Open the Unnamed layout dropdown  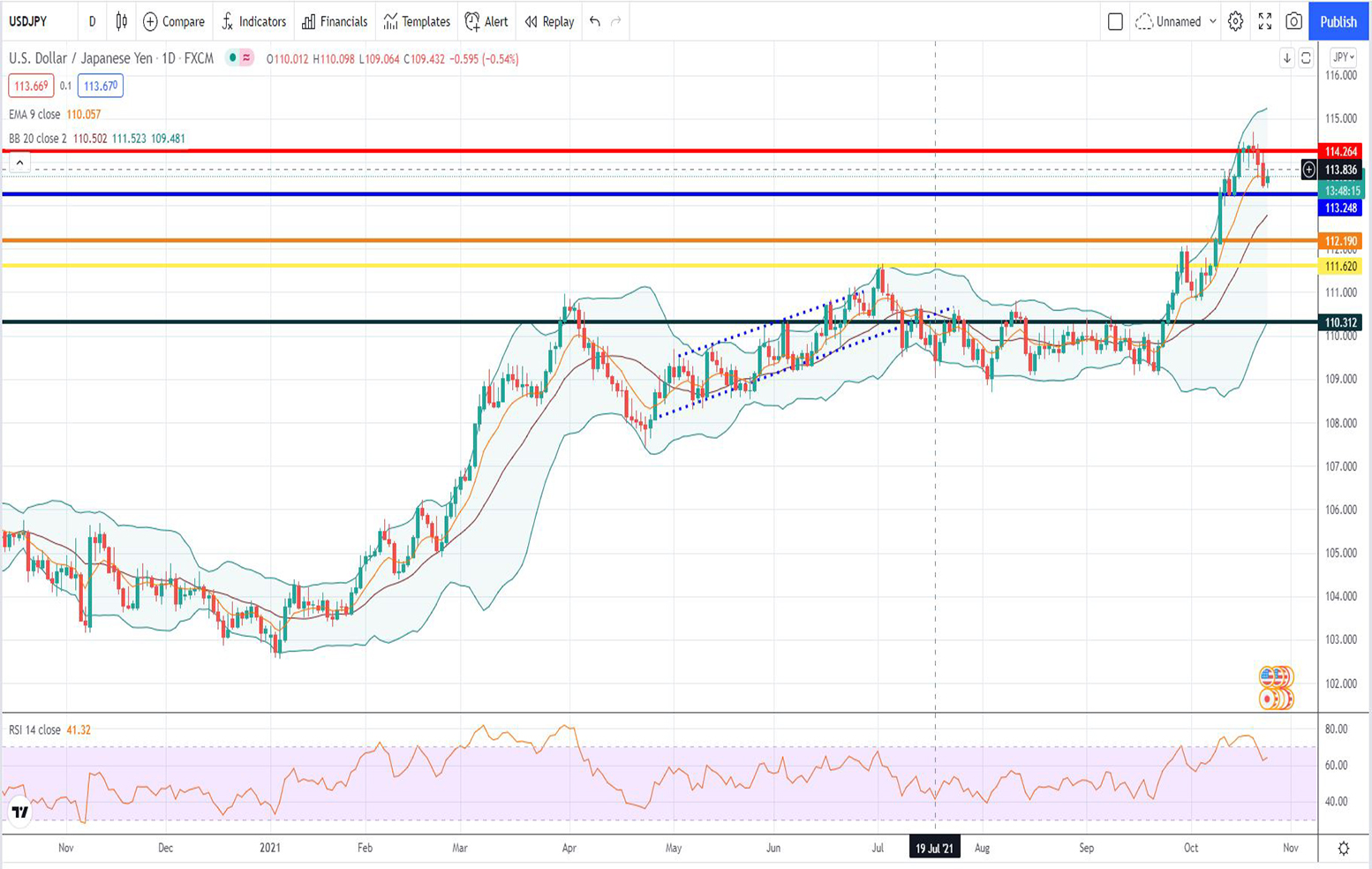[1178, 21]
